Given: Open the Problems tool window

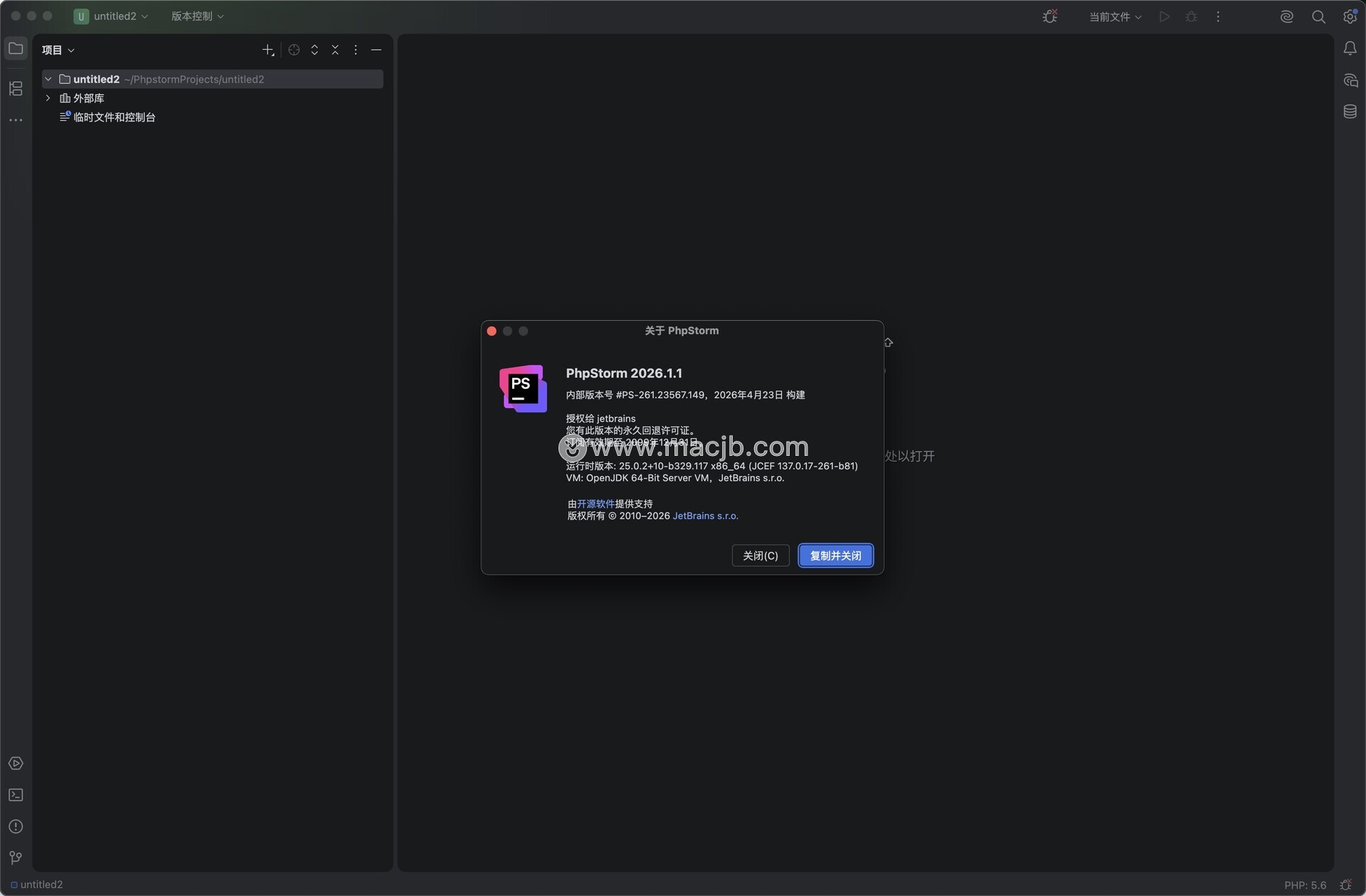Looking at the screenshot, I should click(x=16, y=826).
